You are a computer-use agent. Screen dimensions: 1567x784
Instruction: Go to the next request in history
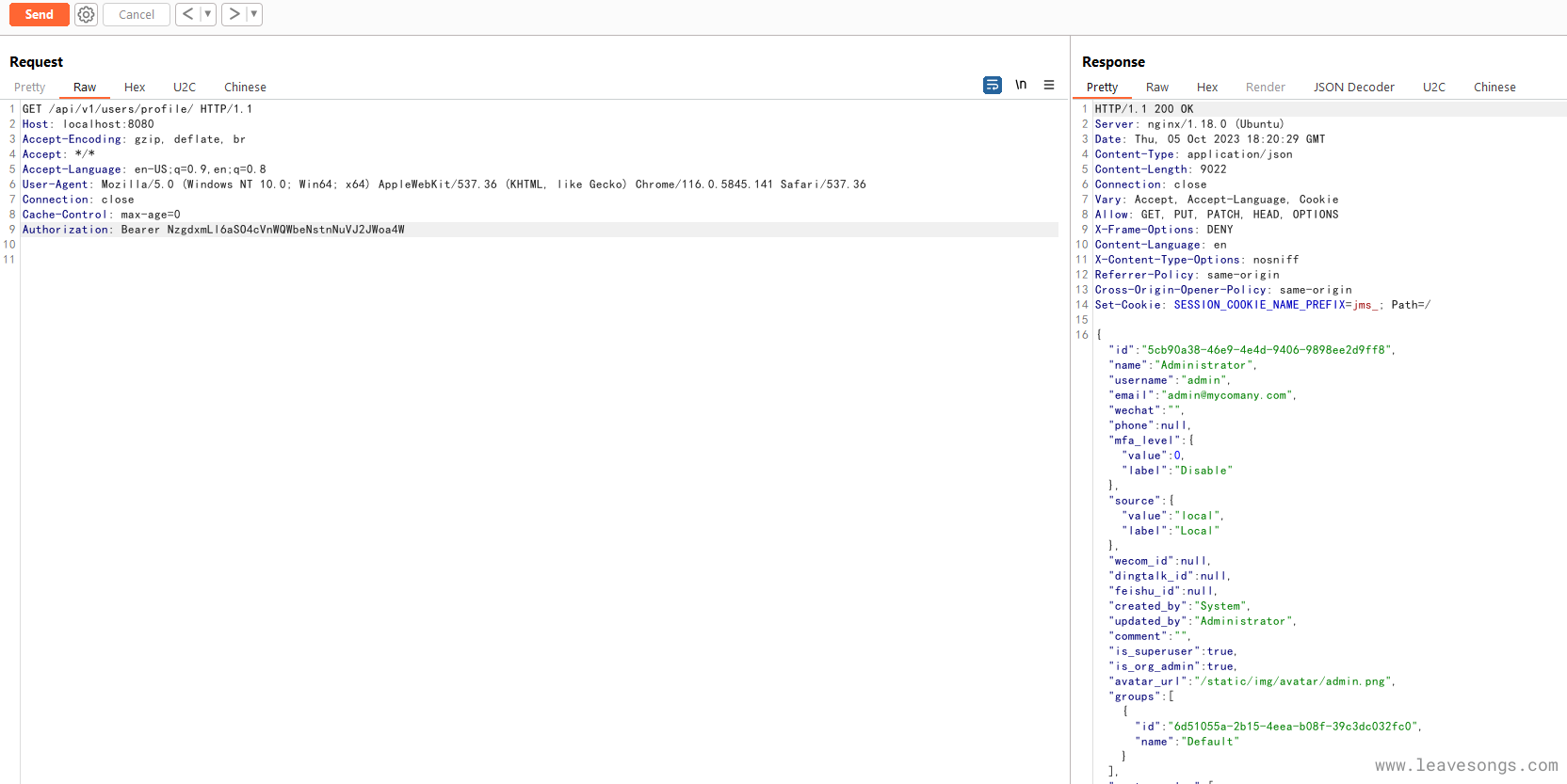234,14
